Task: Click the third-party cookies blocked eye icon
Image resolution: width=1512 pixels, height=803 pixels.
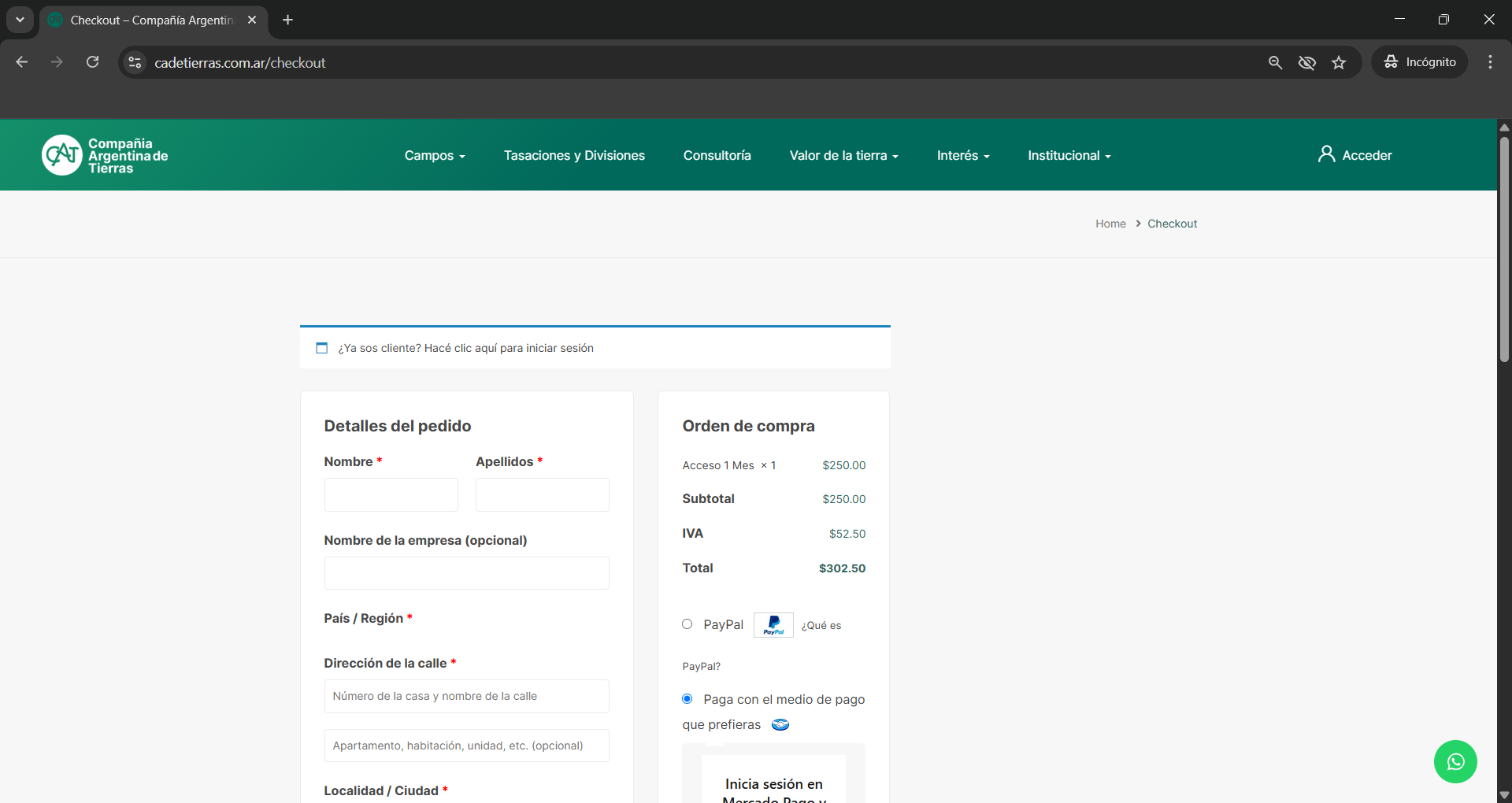Action: click(1307, 63)
